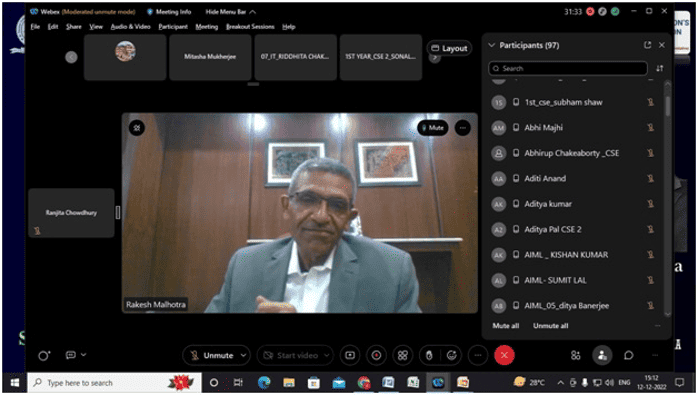The image size is (700, 395).
Task: Click the red End meeting button
Action: (504, 356)
